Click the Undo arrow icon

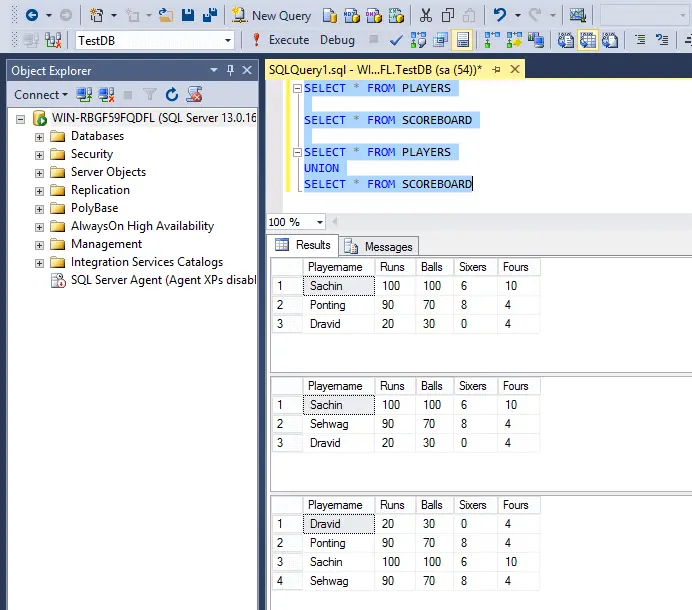click(500, 15)
